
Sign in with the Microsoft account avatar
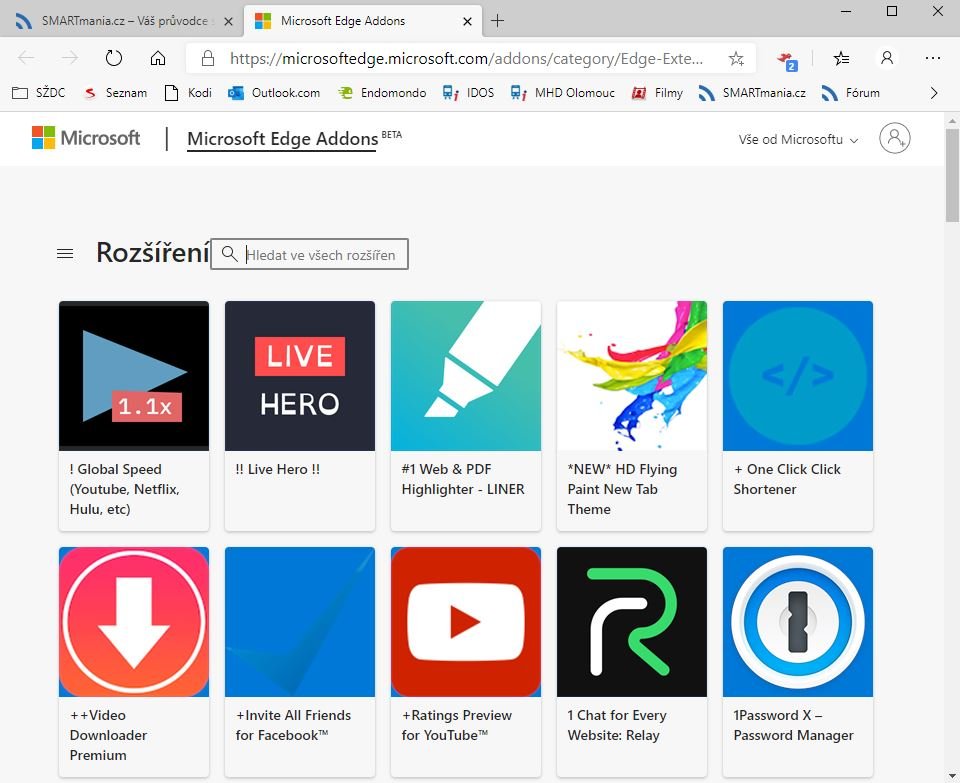894,138
